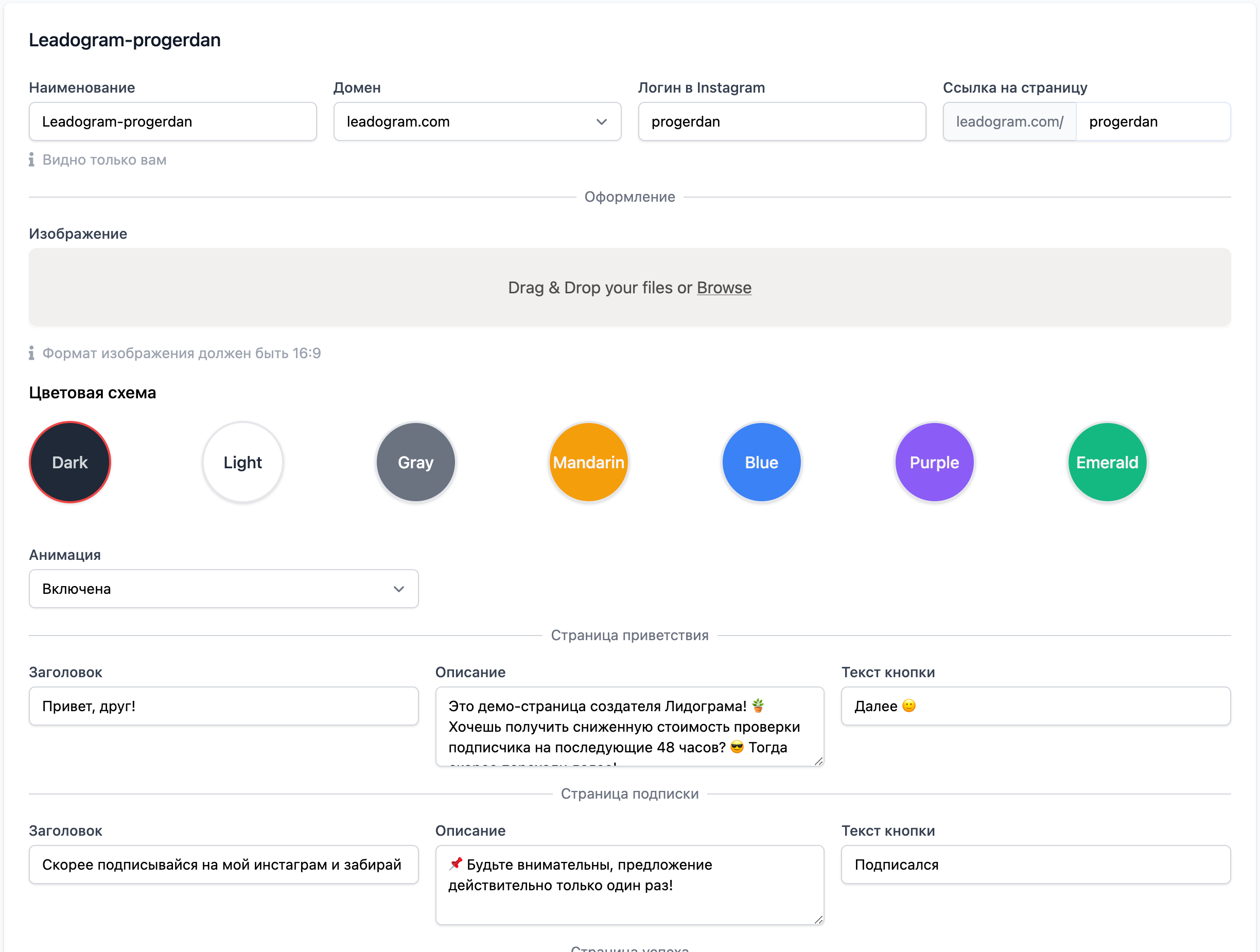Click the Browse link in upload area
The width and height of the screenshot is (1260, 952).
724,288
